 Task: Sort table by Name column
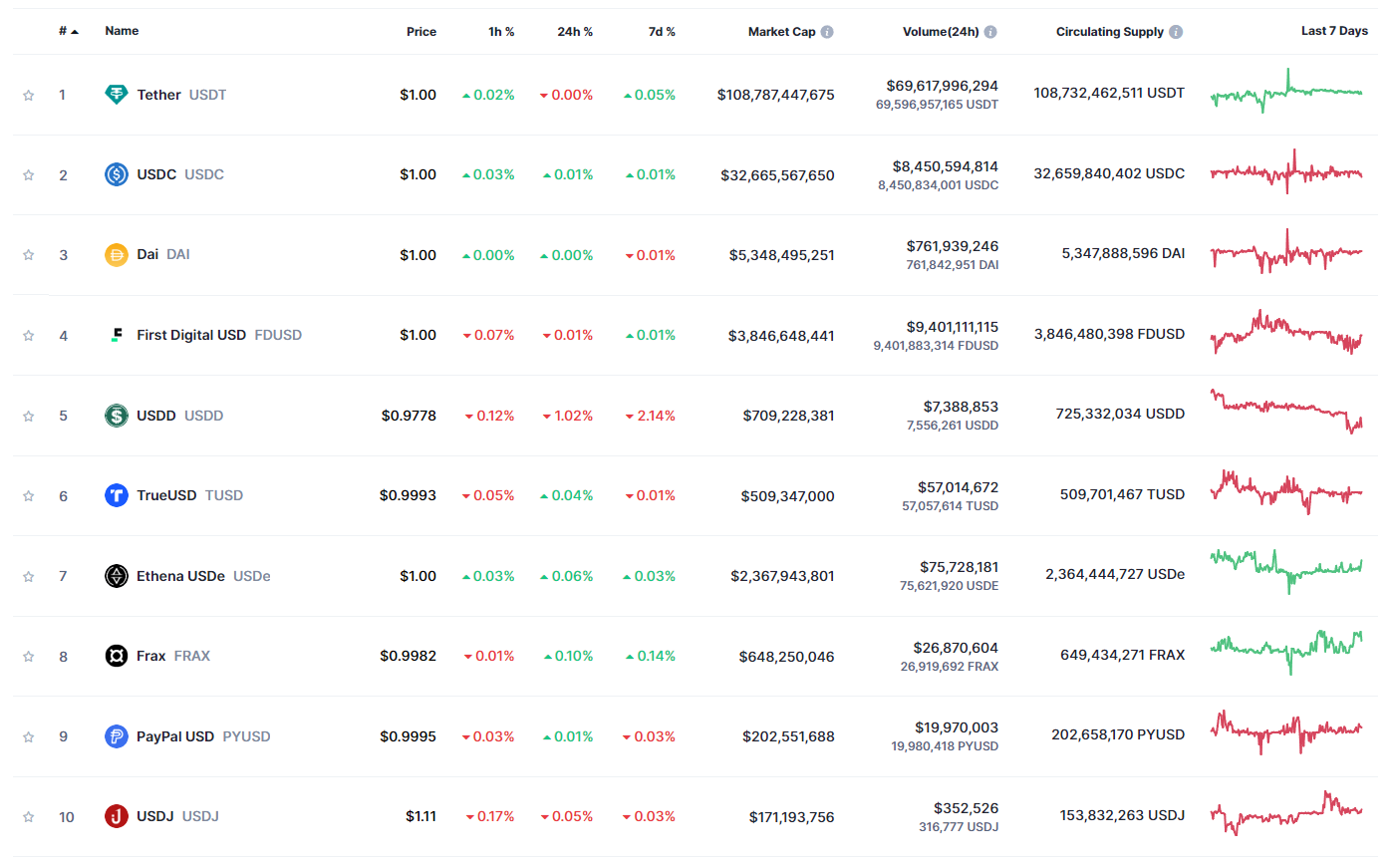(x=122, y=31)
